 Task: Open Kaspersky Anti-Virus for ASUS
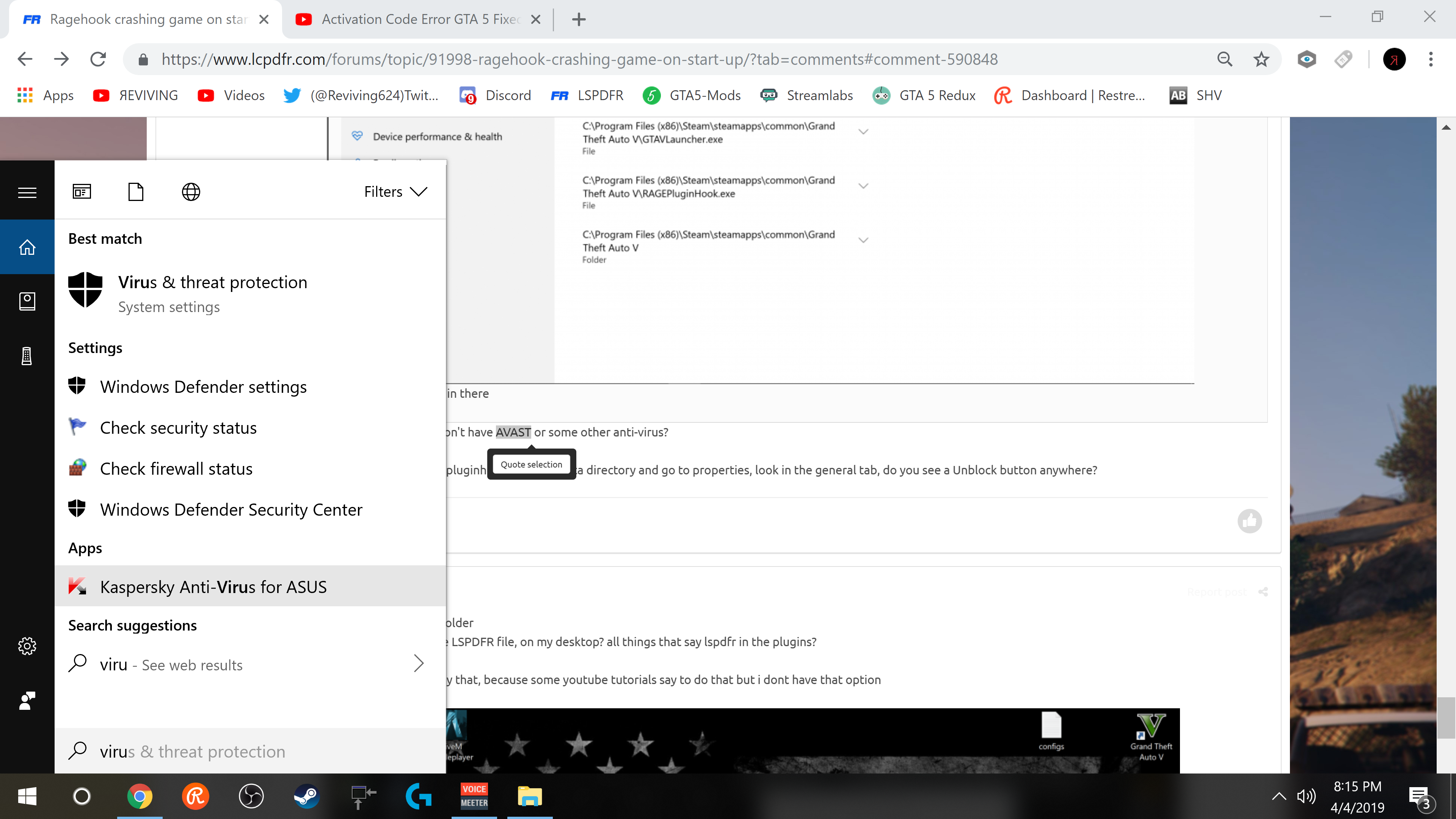coord(213,587)
